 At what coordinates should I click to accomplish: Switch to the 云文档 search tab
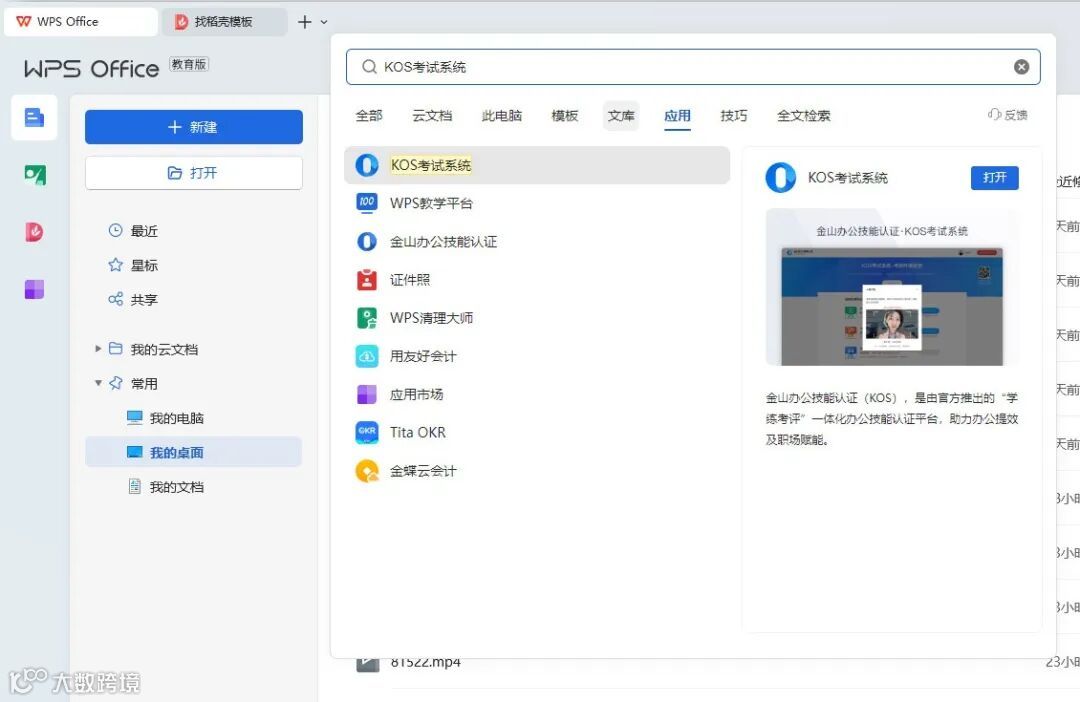click(x=432, y=116)
